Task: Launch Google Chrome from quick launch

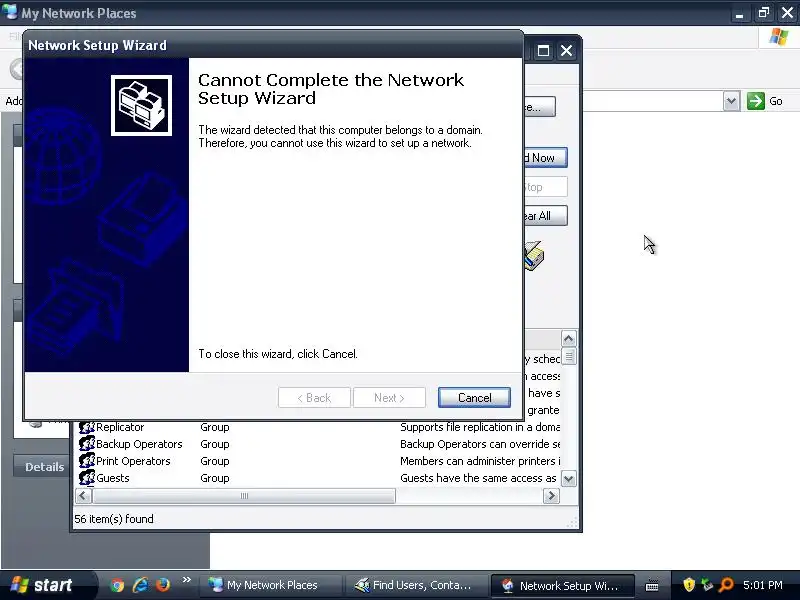Action: (117, 585)
